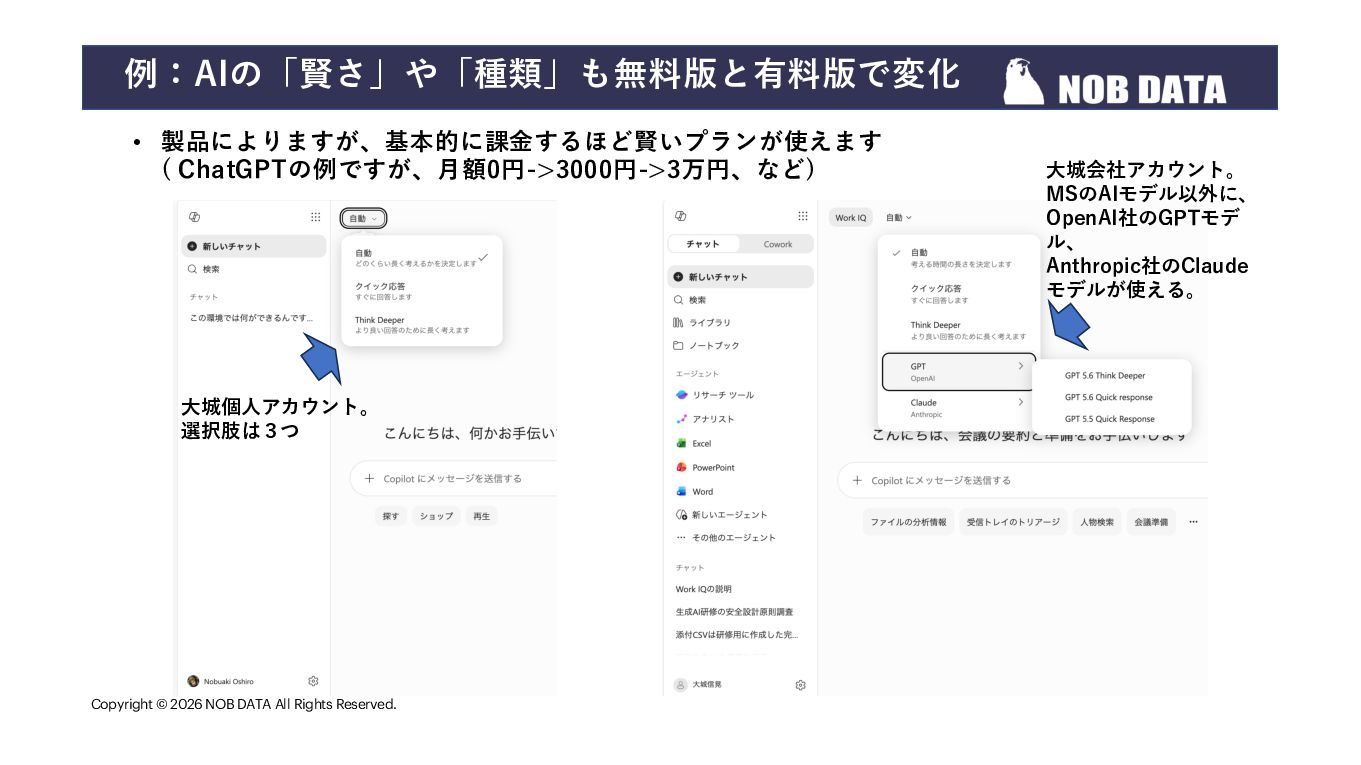This screenshot has height=765, width=1361.
Task: Start 新しいチャット in personal-account Copilot
Action: click(x=254, y=246)
